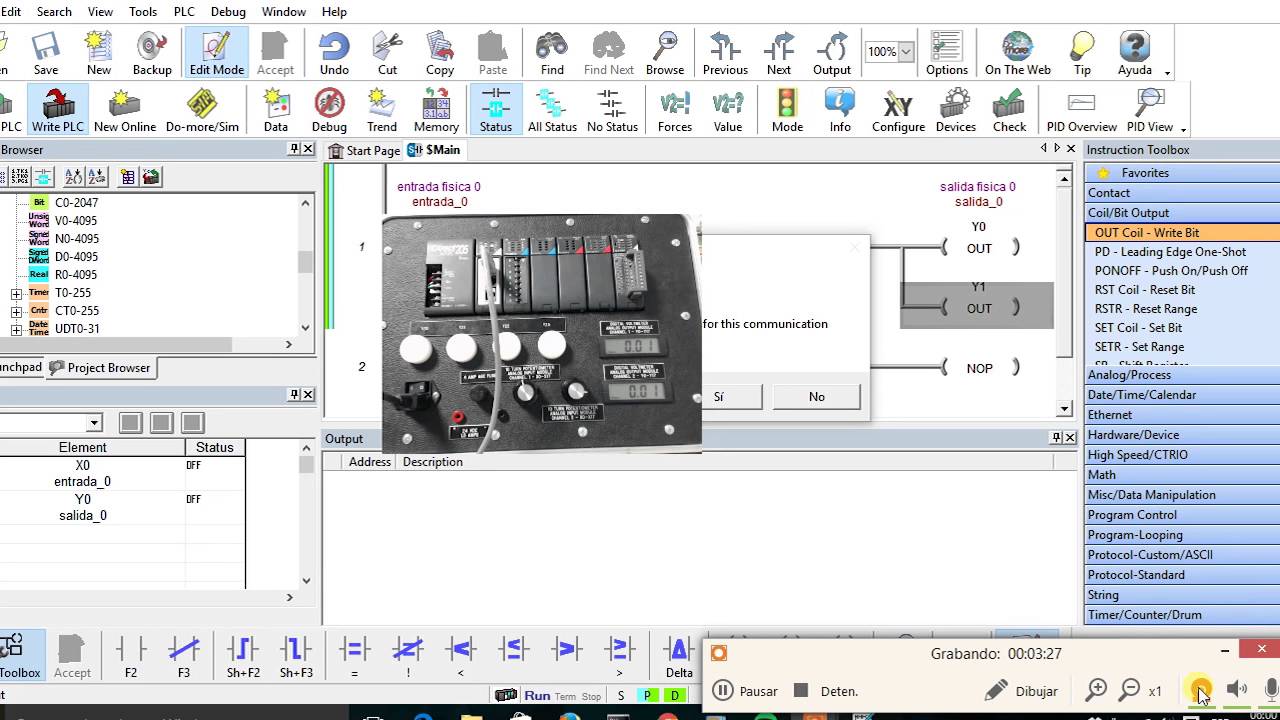Image resolution: width=1280 pixels, height=720 pixels.
Task: Select OUT Coil - Write Bit instruction
Action: pos(1182,232)
